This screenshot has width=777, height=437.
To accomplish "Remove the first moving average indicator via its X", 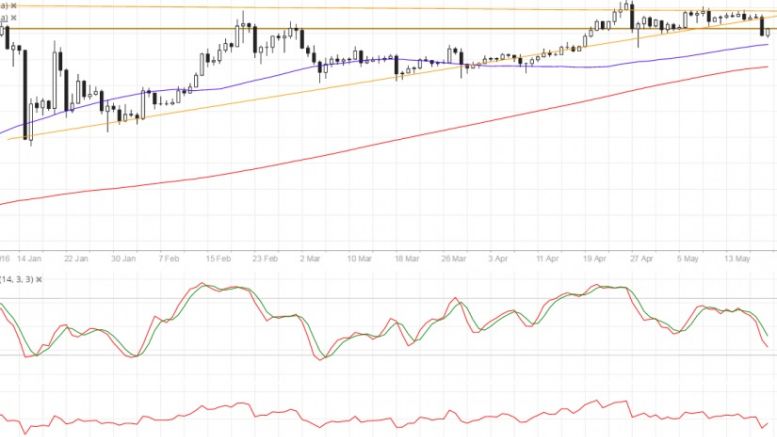I will tap(14, 6).
